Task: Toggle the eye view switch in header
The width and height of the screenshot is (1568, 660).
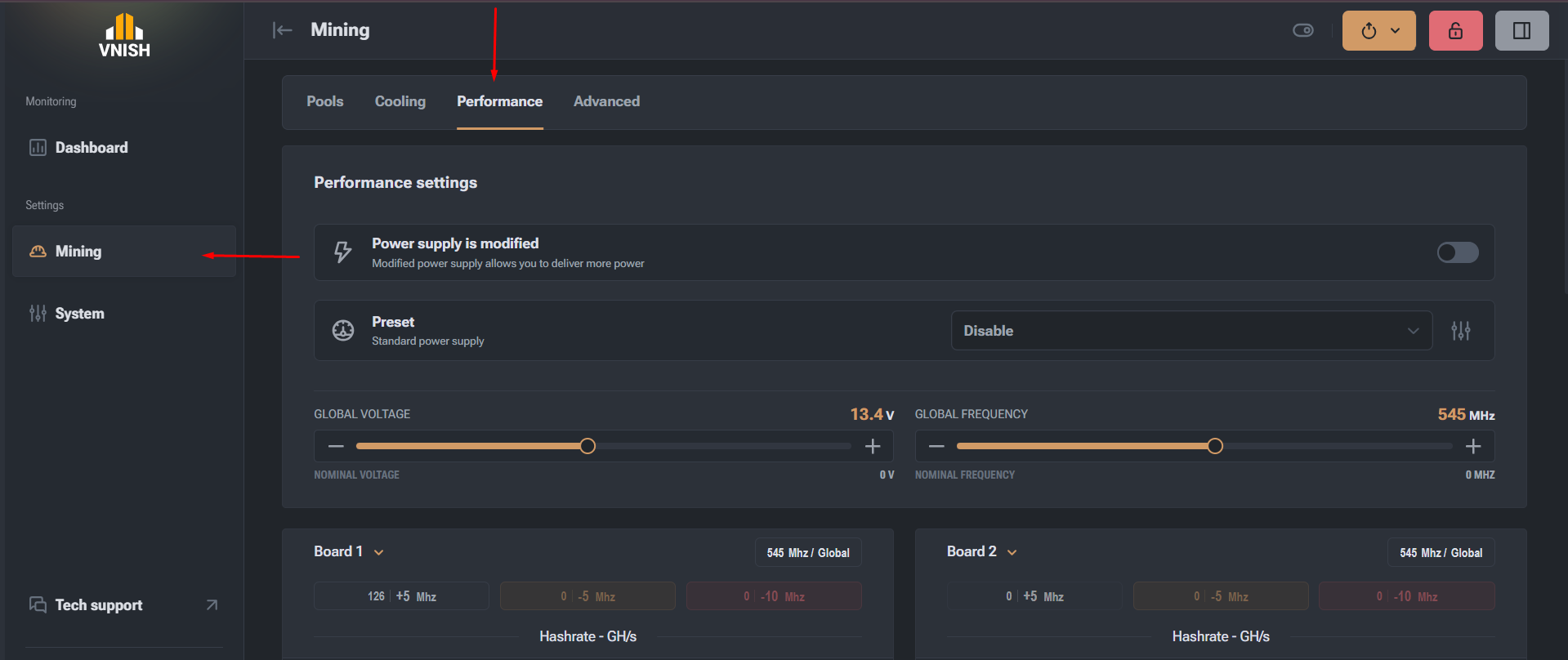Action: click(1303, 30)
